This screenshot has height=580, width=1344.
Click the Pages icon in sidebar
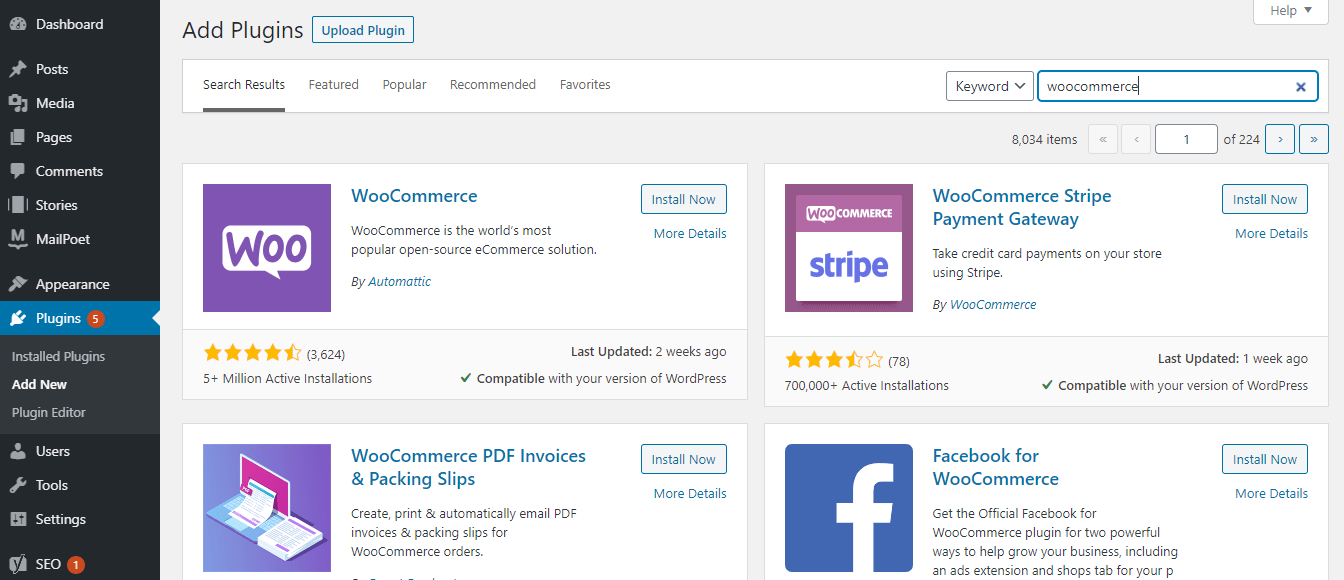pyautogui.click(x=18, y=137)
